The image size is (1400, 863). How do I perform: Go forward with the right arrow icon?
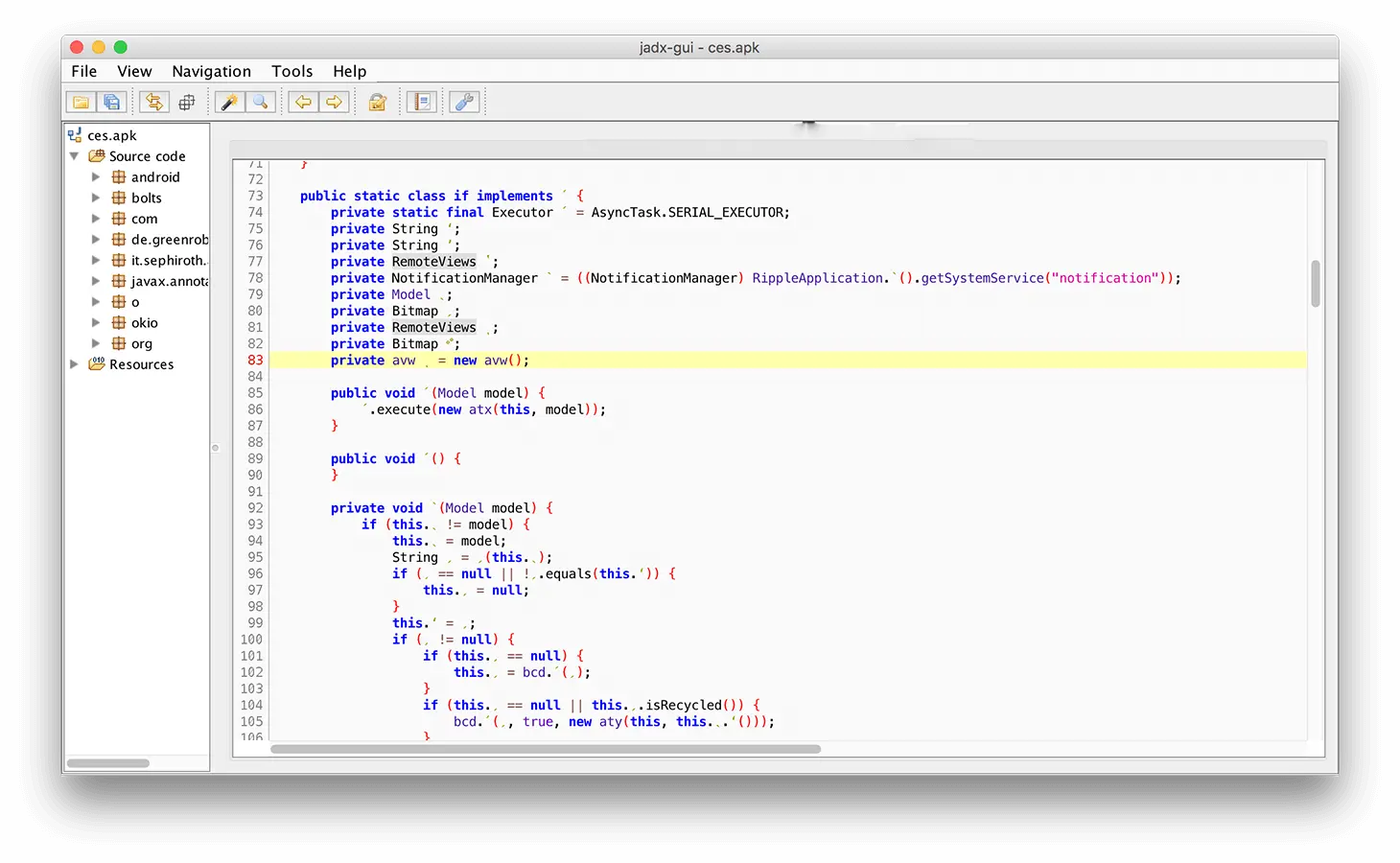[x=334, y=102]
